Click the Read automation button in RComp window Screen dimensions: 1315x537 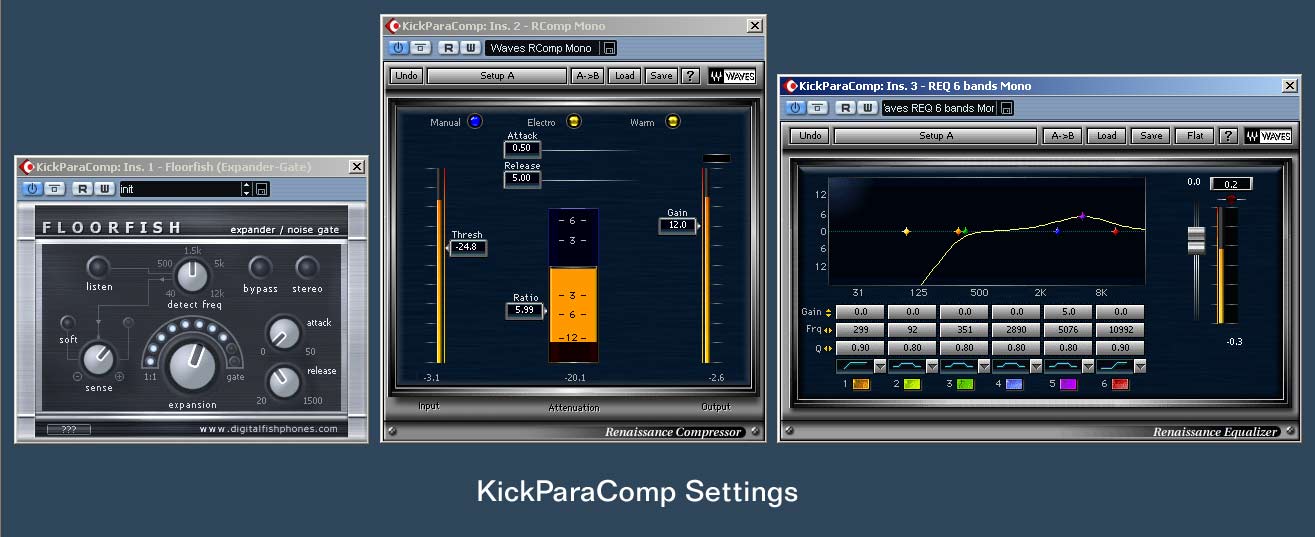click(450, 48)
